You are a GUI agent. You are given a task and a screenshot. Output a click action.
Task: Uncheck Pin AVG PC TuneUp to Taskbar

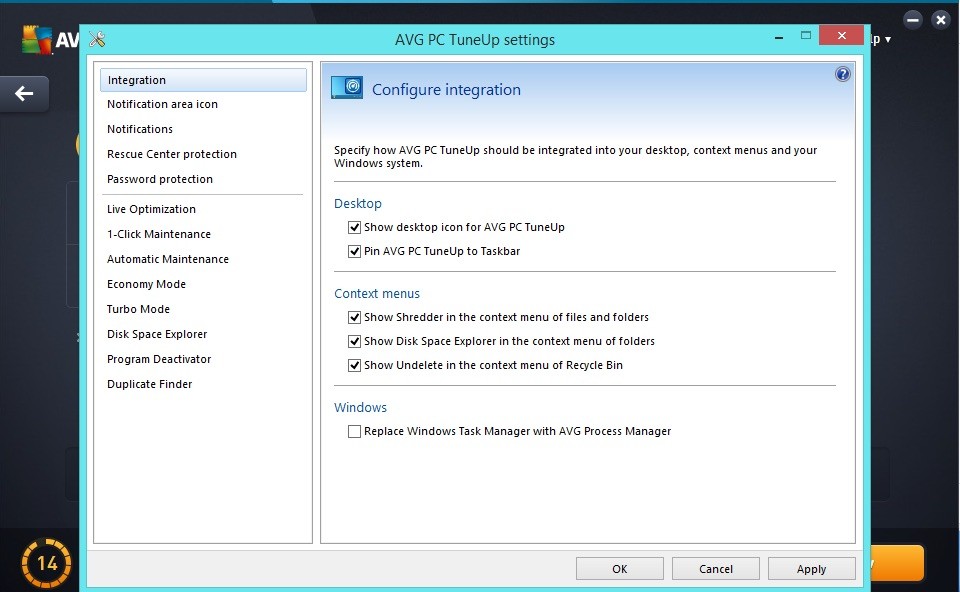(354, 251)
